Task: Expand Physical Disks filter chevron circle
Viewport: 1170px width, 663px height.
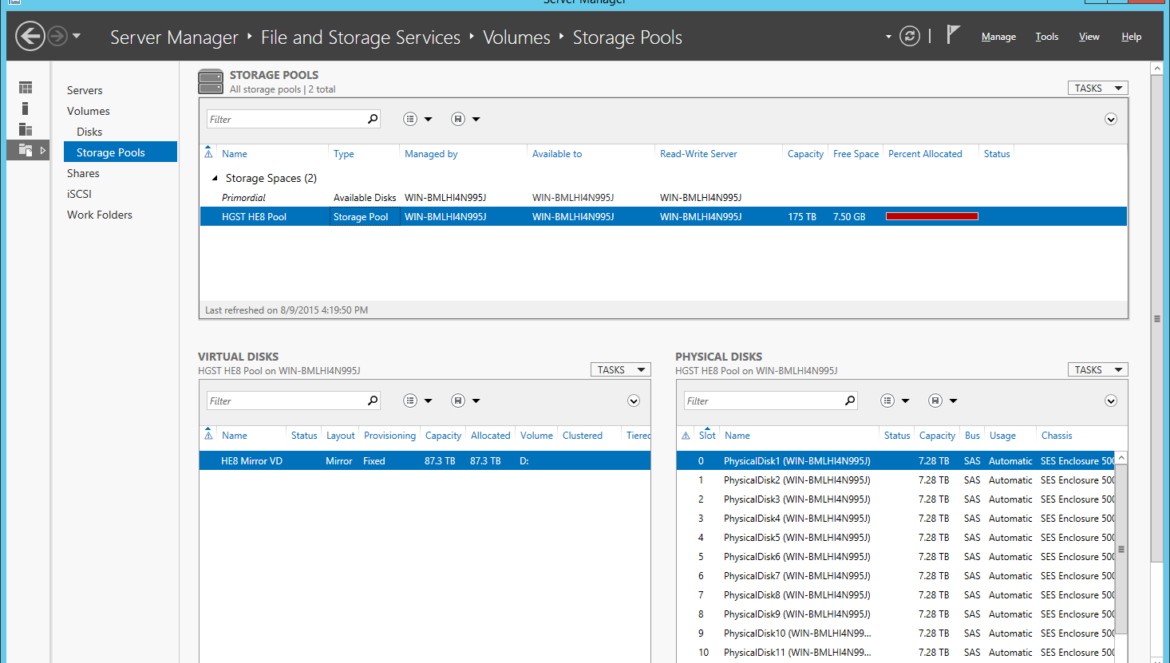Action: pos(1110,401)
